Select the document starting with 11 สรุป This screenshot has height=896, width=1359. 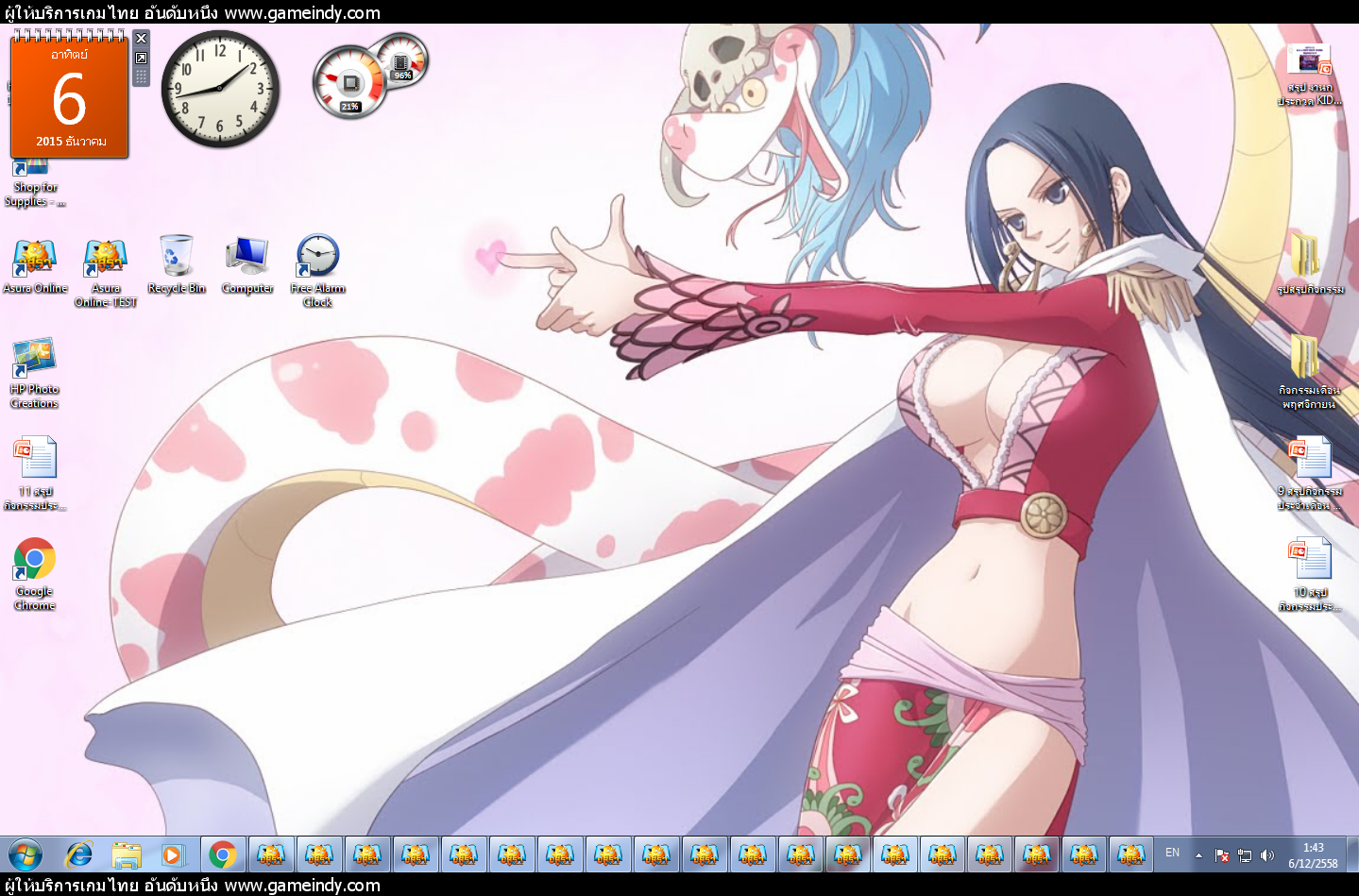pos(35,473)
